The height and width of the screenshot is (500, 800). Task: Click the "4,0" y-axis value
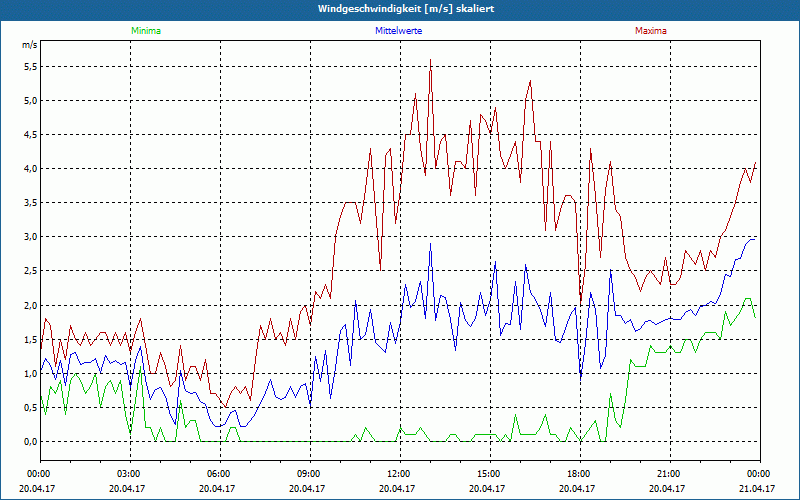pyautogui.click(x=30, y=169)
